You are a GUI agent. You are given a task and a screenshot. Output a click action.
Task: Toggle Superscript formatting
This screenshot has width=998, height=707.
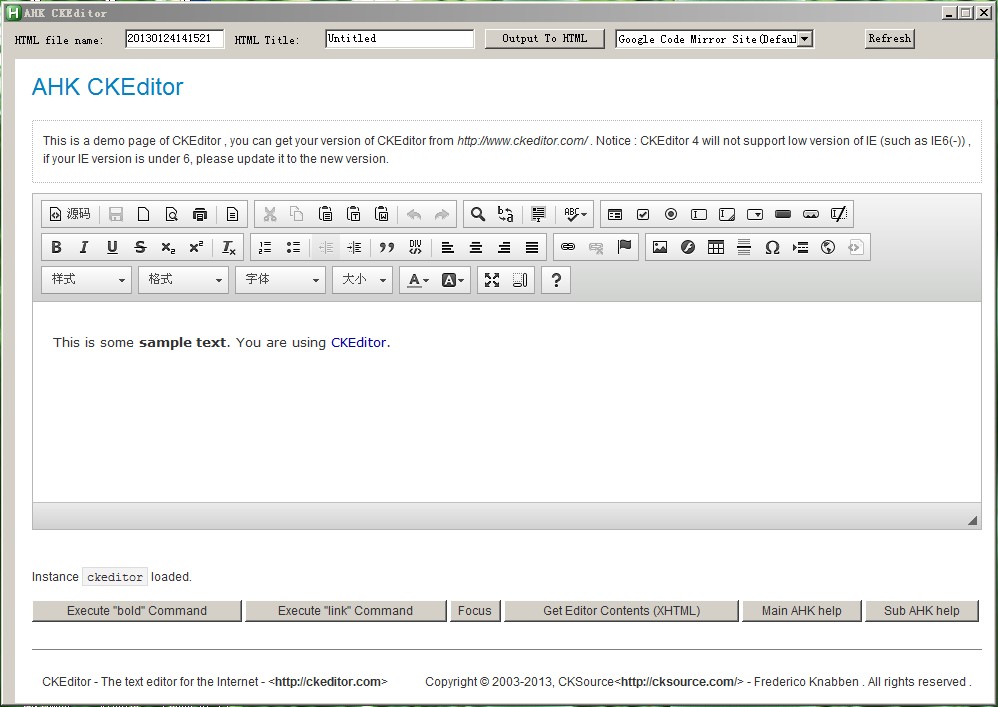coord(196,248)
